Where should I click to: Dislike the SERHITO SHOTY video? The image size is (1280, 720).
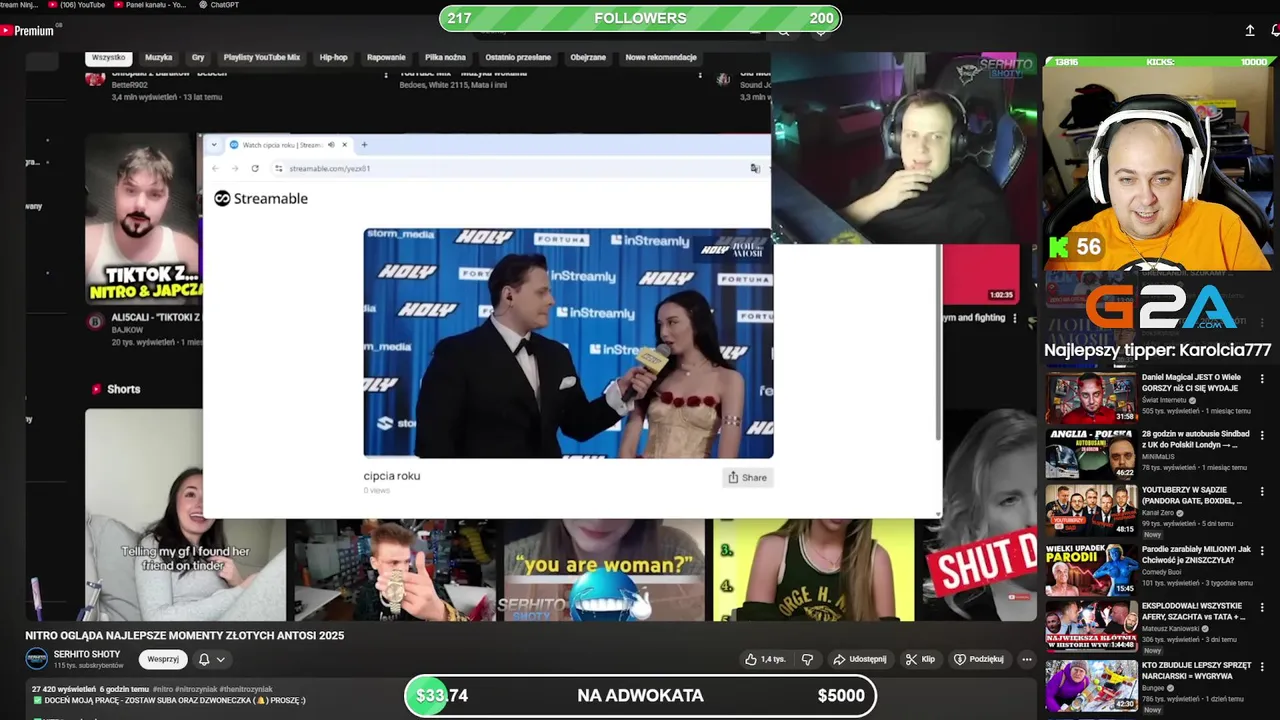coord(808,659)
